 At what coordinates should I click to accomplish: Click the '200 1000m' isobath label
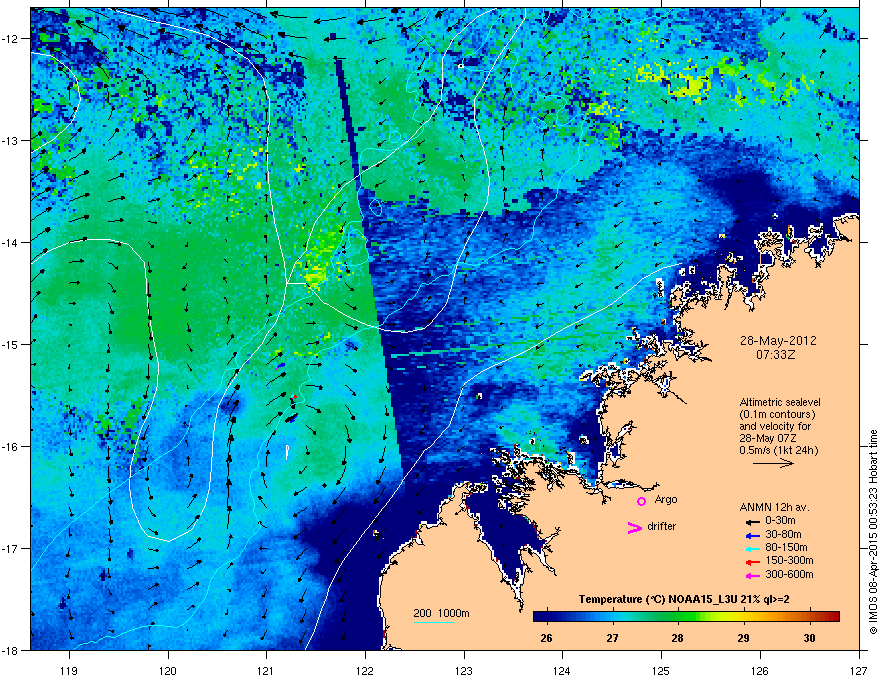[441, 613]
